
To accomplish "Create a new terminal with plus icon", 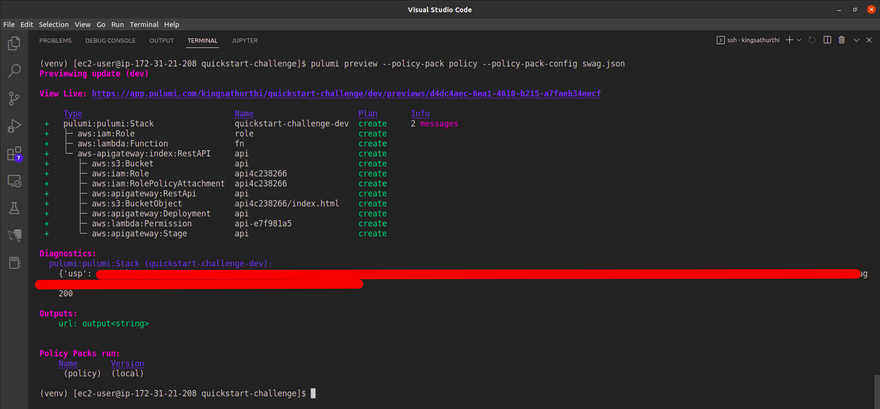I will coord(789,40).
